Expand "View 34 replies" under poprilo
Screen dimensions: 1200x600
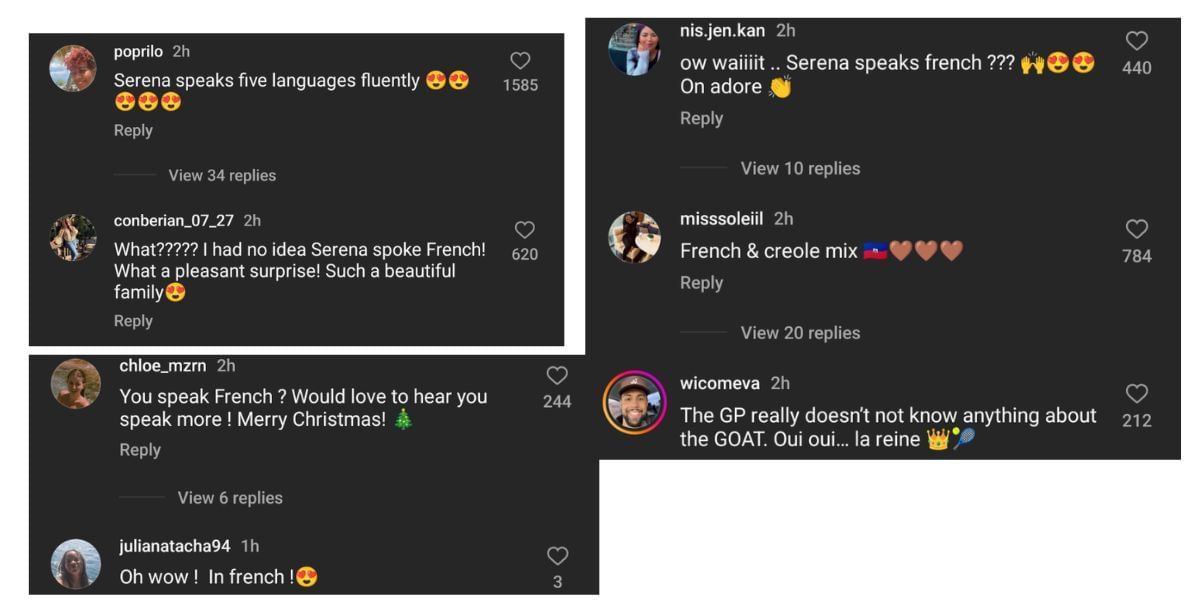pyautogui.click(x=222, y=175)
